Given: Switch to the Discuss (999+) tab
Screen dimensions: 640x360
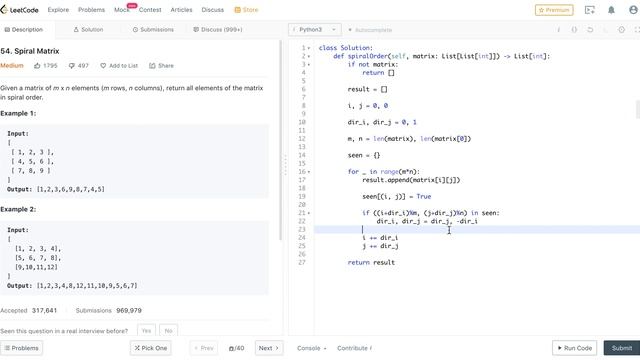Looking at the screenshot, I should (218, 30).
